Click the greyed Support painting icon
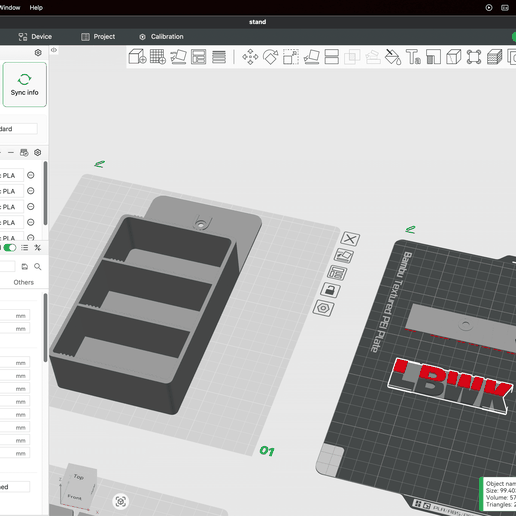 click(373, 57)
